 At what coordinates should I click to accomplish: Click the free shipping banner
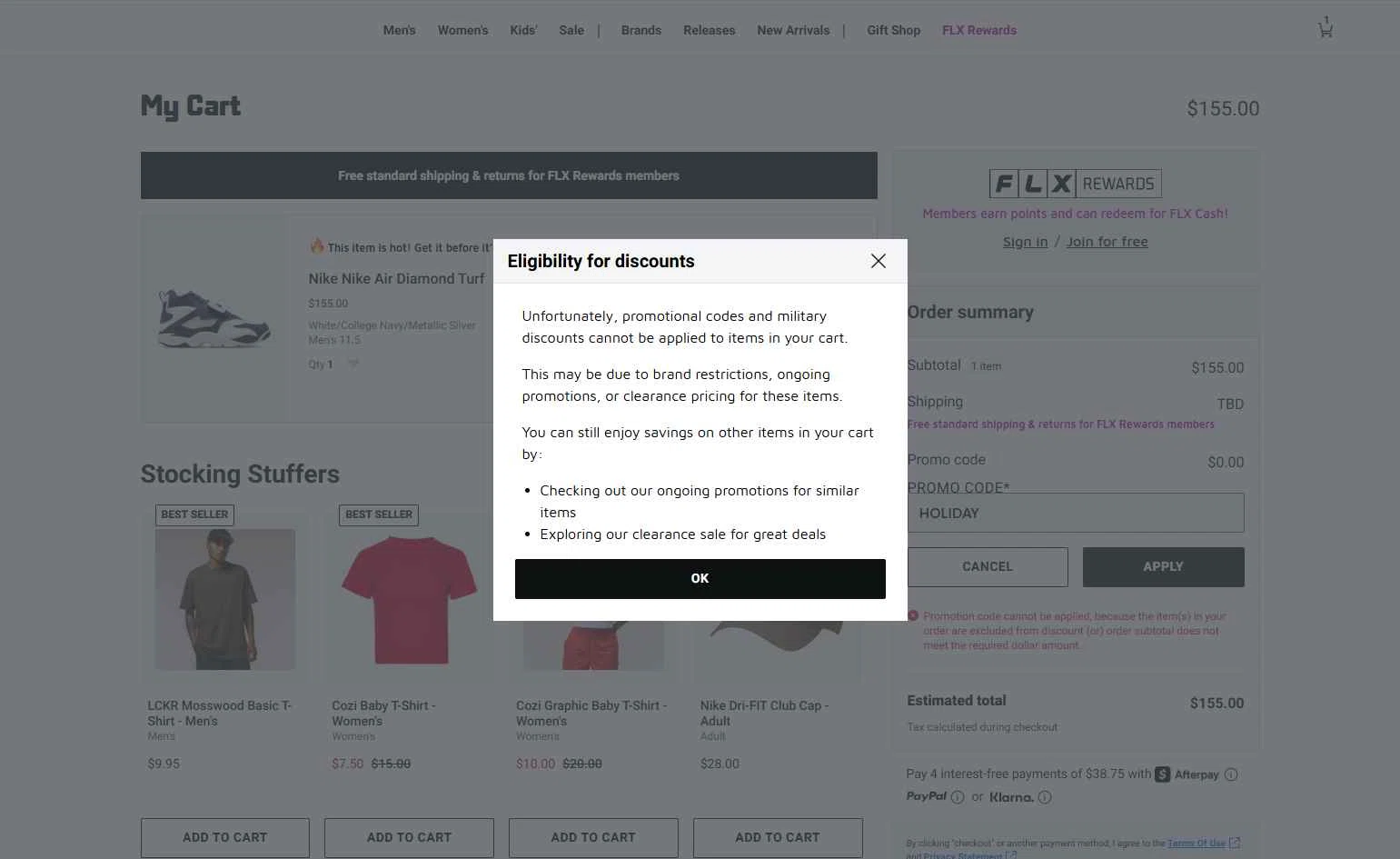509,175
